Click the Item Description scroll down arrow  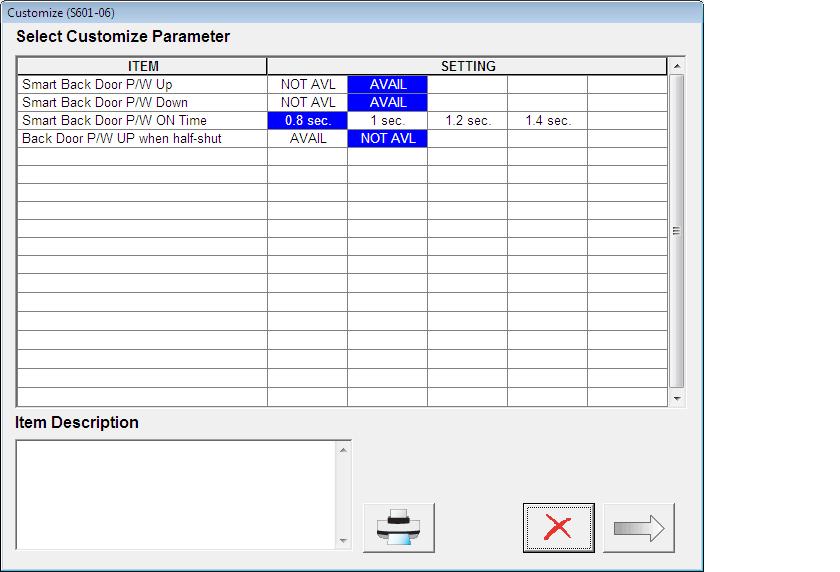[x=343, y=541]
